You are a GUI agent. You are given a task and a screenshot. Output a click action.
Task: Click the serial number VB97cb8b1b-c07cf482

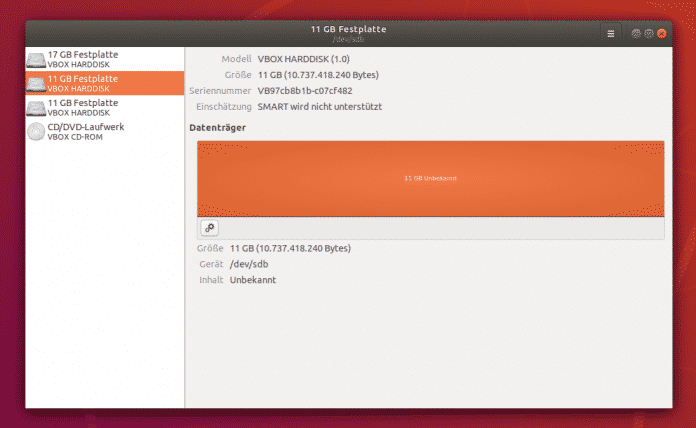click(304, 90)
